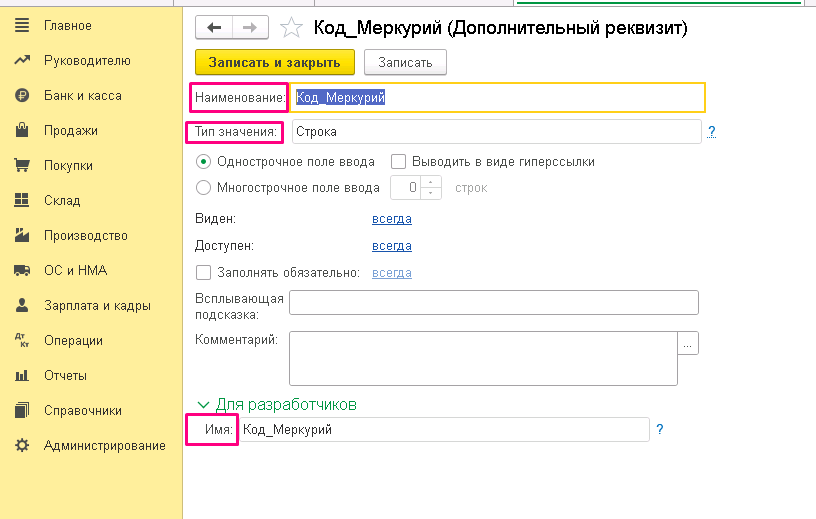Open the Главное section
The image size is (816, 519).
68,26
